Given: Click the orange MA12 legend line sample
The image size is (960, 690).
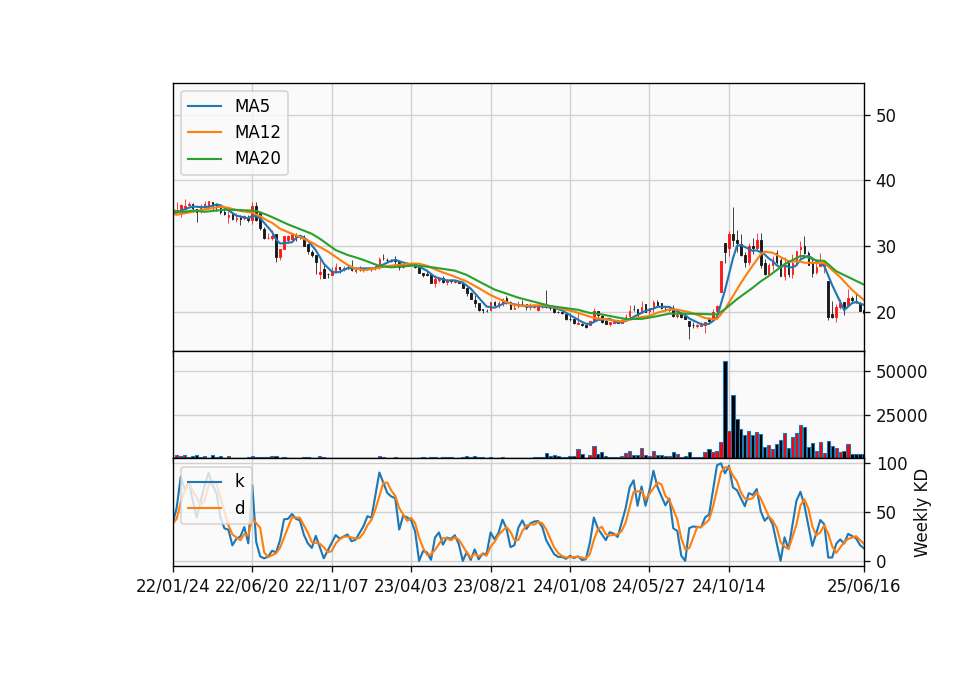Looking at the screenshot, I should tap(204, 132).
